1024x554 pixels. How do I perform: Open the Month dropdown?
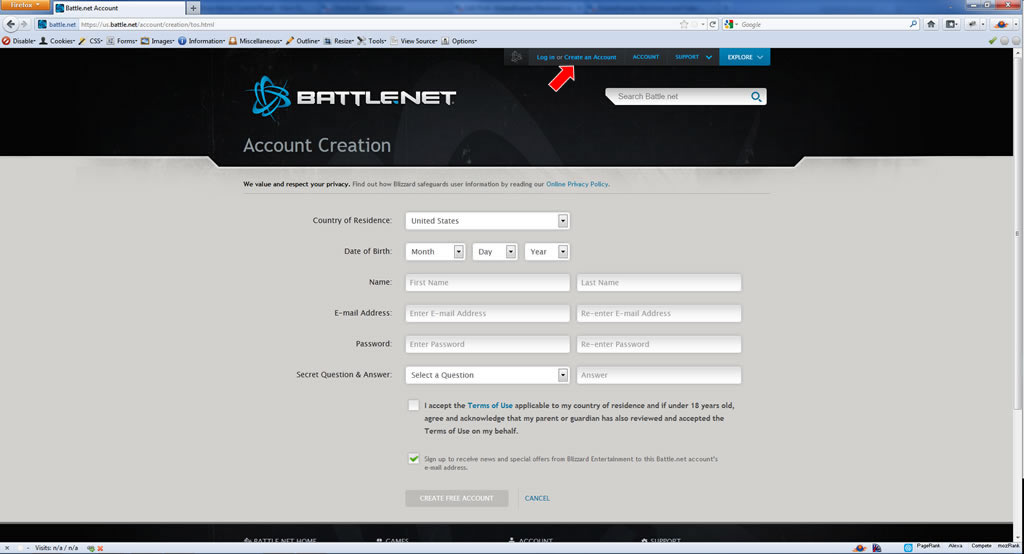point(435,252)
